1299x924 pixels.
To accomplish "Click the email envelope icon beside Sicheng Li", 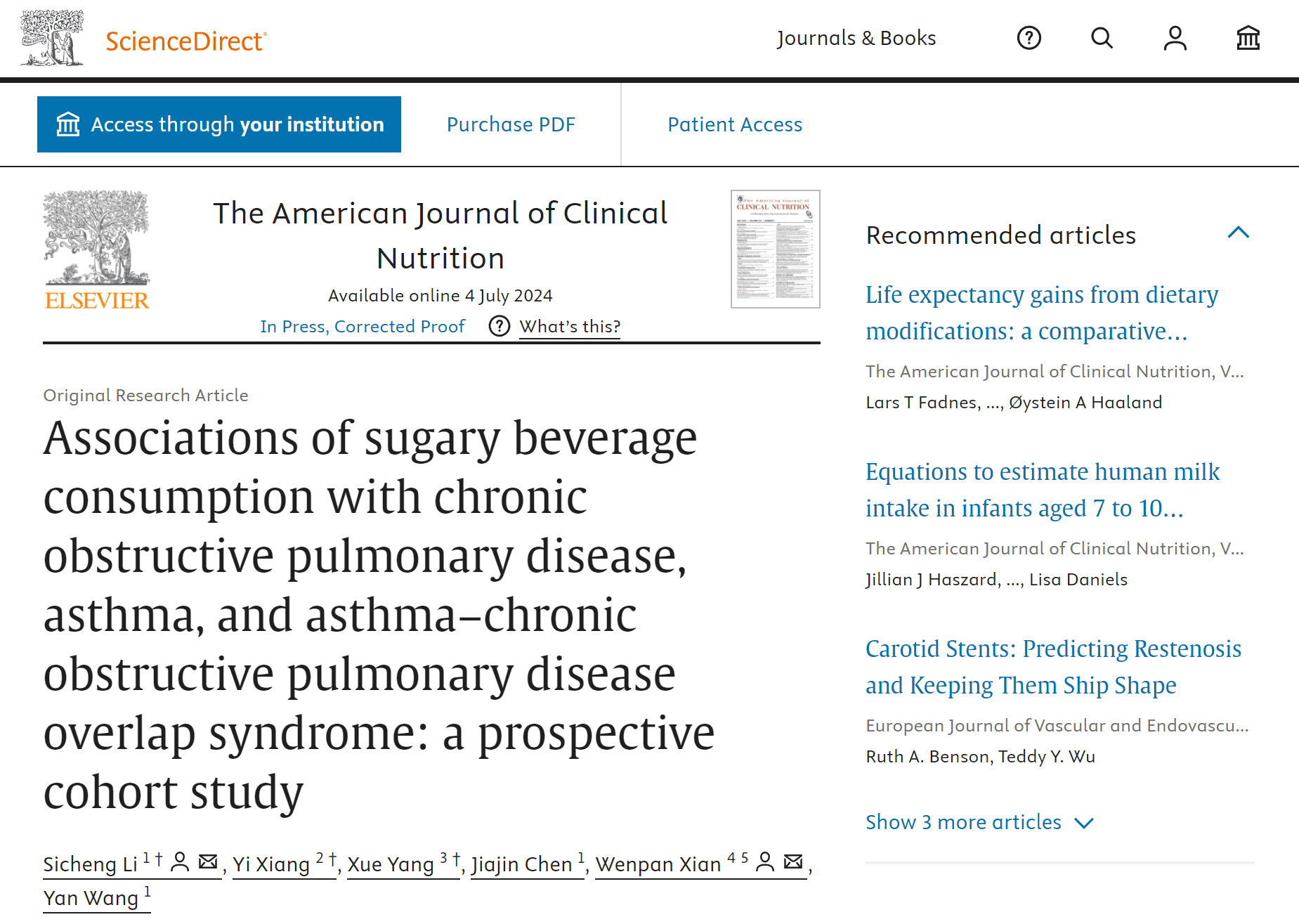I will tap(208, 861).
